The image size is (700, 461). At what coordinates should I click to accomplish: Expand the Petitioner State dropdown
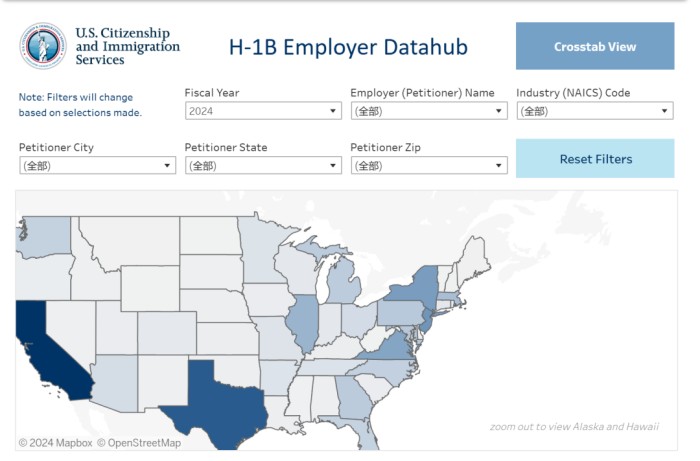[263, 165]
